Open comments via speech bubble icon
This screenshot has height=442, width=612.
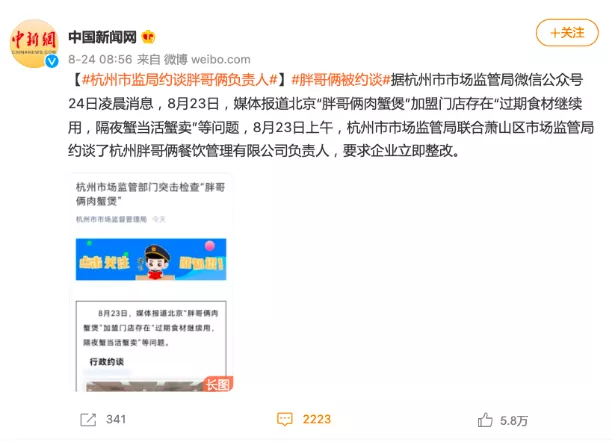pyautogui.click(x=285, y=419)
